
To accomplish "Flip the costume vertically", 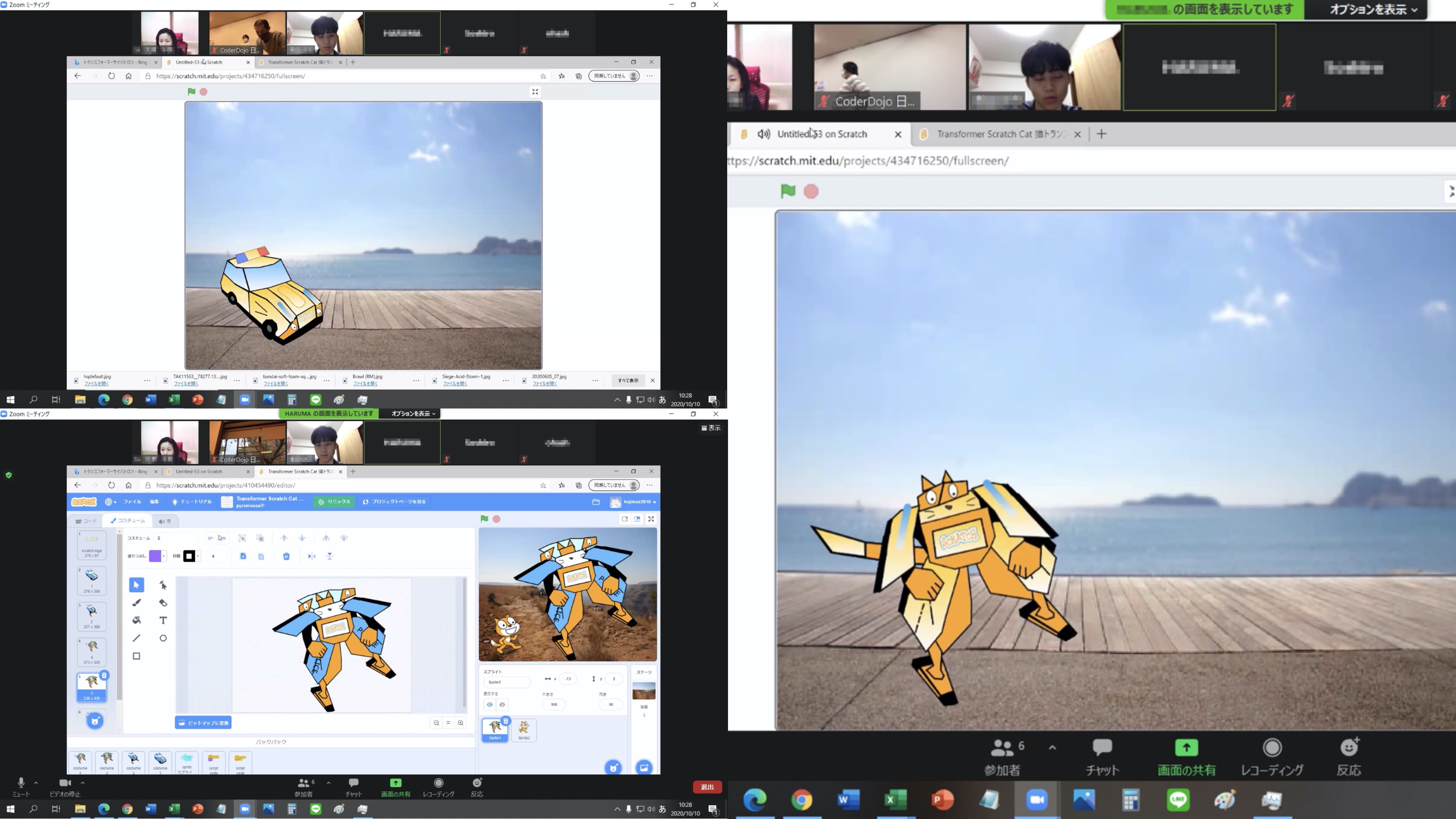I will (x=330, y=556).
